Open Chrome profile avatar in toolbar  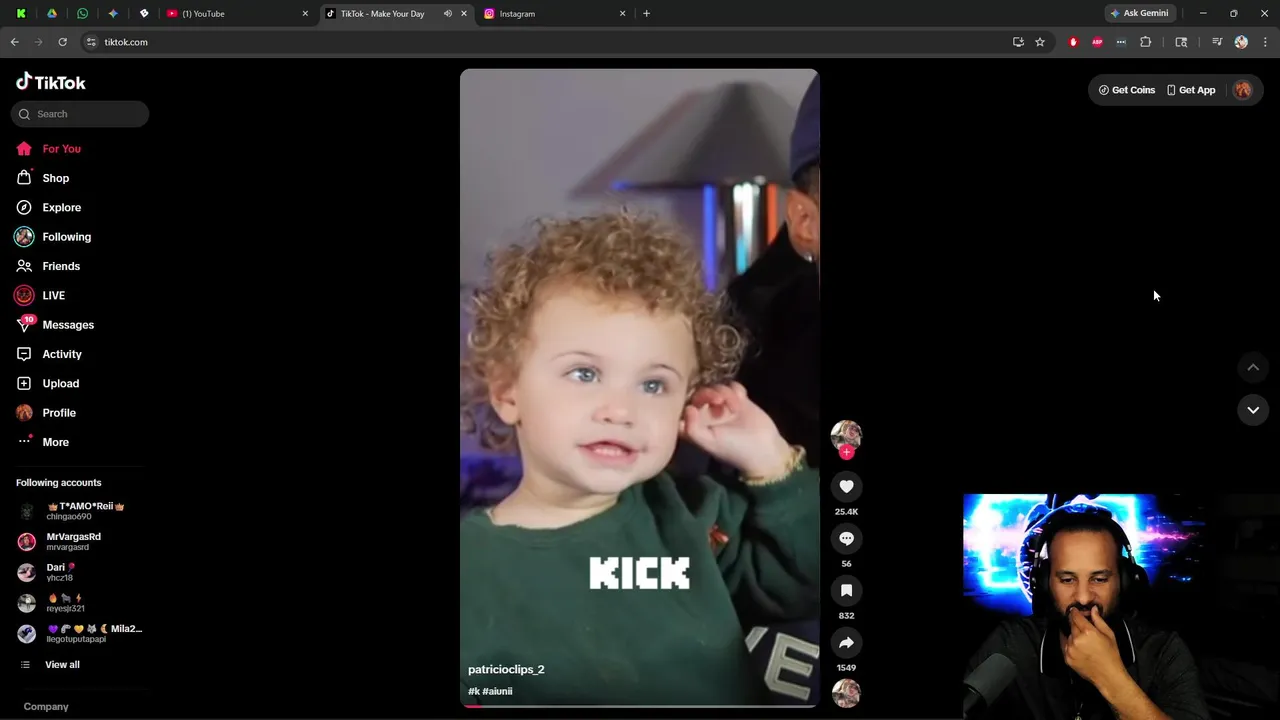[x=1241, y=42]
